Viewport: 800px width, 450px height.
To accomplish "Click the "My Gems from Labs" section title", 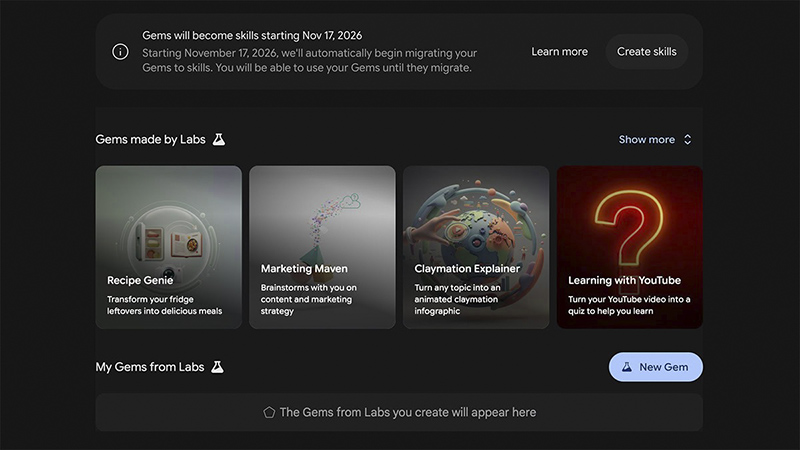I will click(x=150, y=367).
